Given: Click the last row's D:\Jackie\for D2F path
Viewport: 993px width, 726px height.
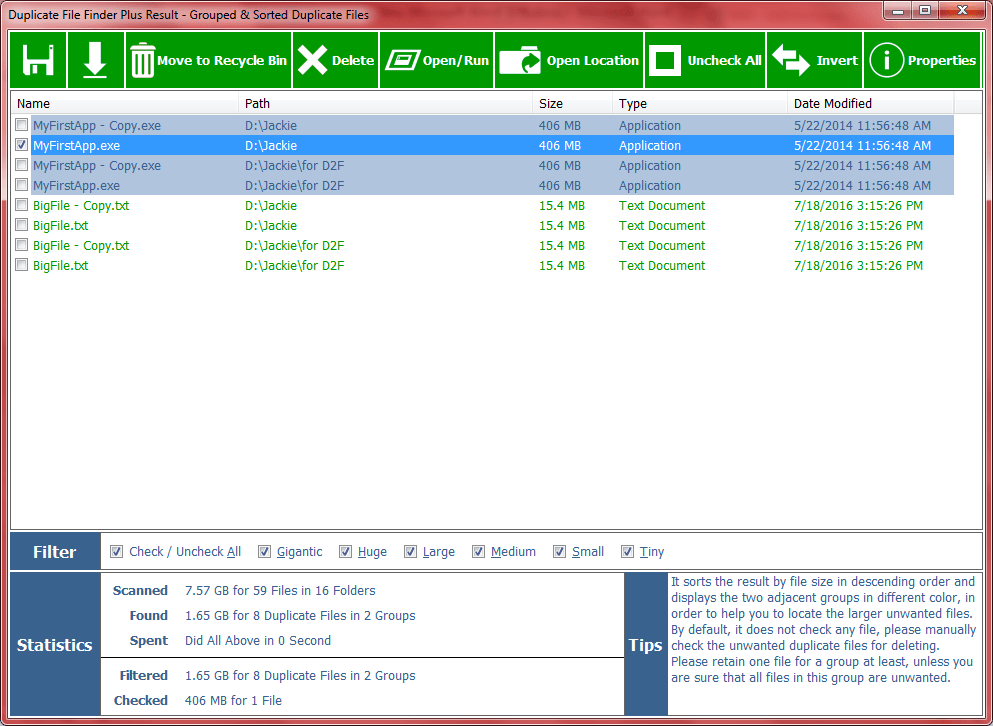Looking at the screenshot, I should 294,265.
